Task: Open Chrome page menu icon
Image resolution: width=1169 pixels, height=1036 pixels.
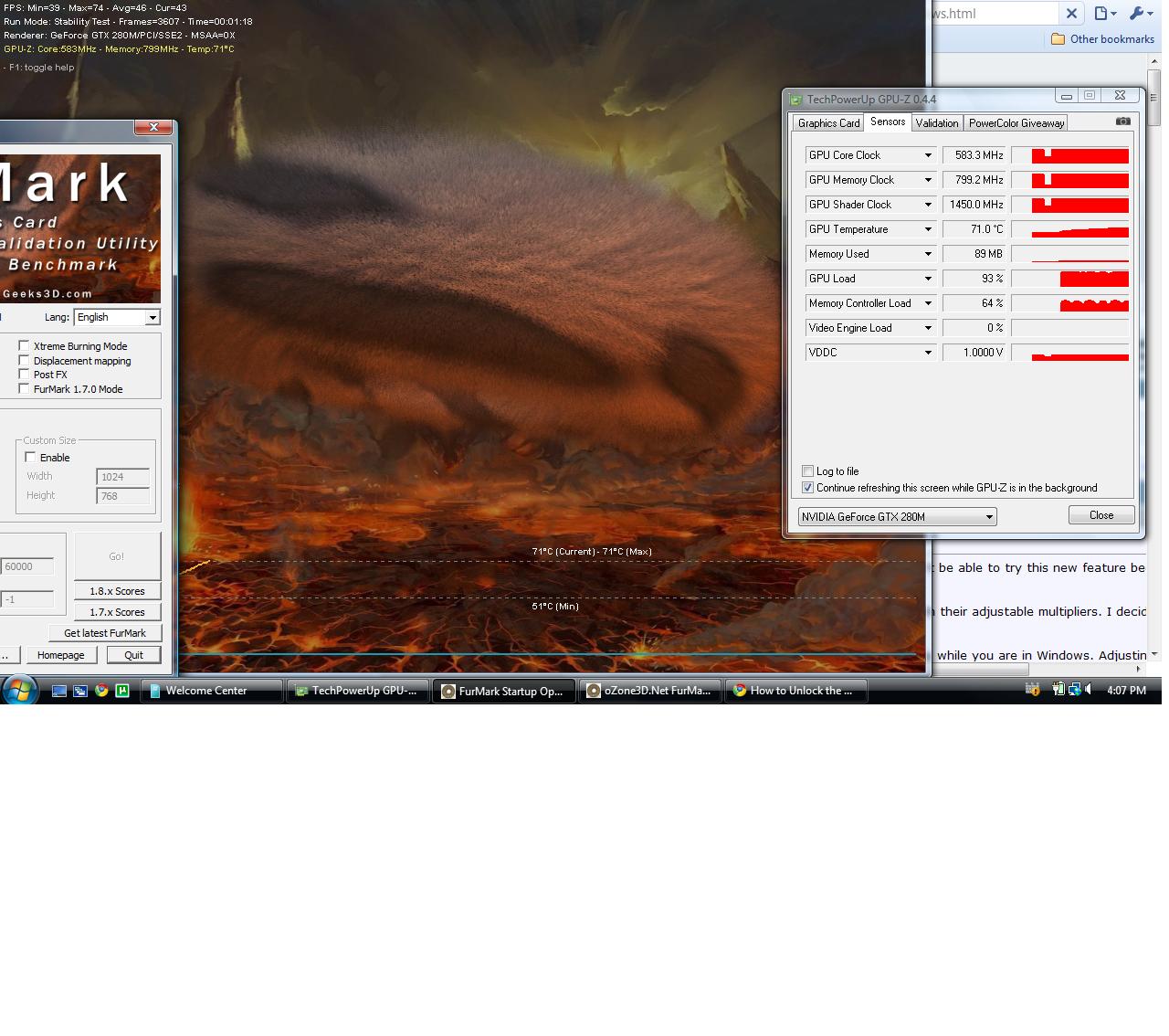Action: click(1105, 14)
